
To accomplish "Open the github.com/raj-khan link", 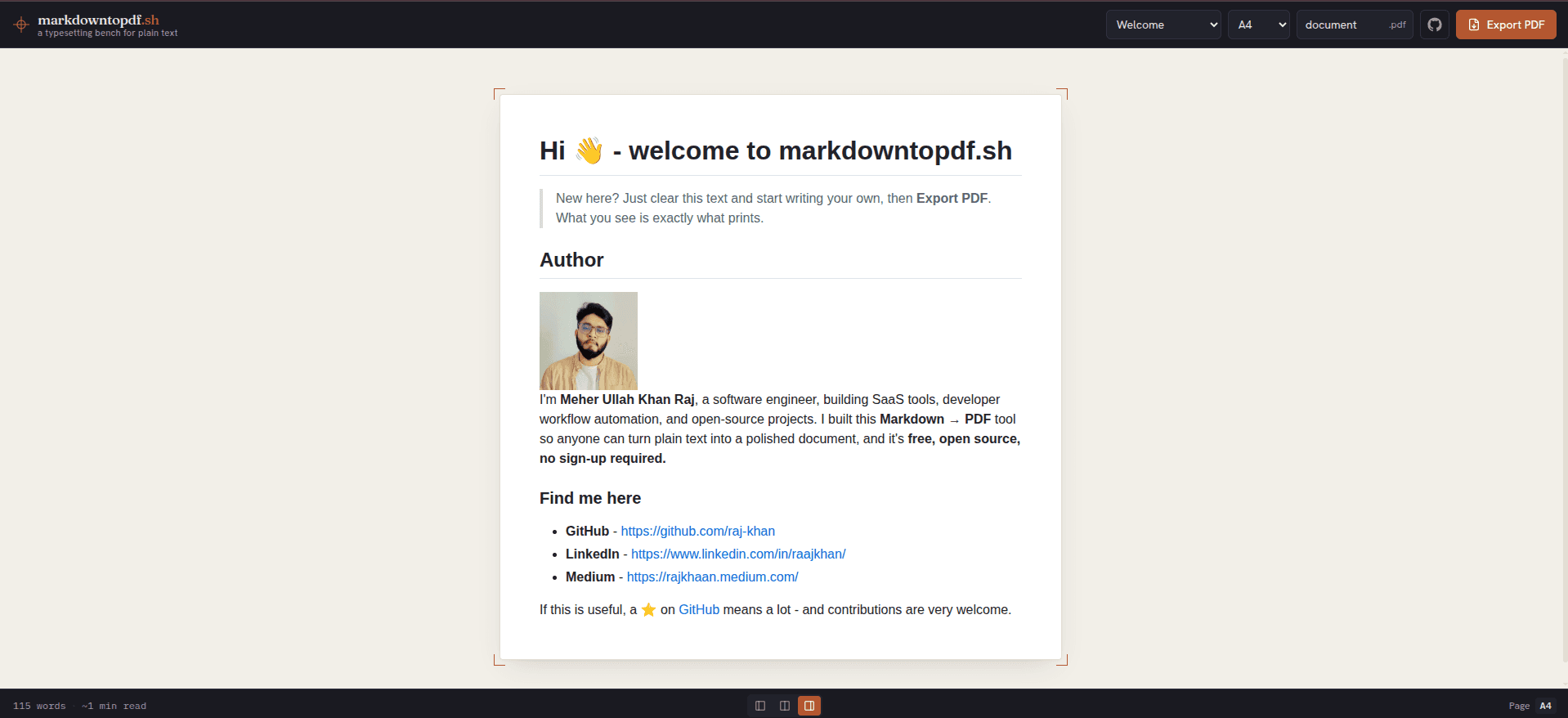I will coord(697,532).
